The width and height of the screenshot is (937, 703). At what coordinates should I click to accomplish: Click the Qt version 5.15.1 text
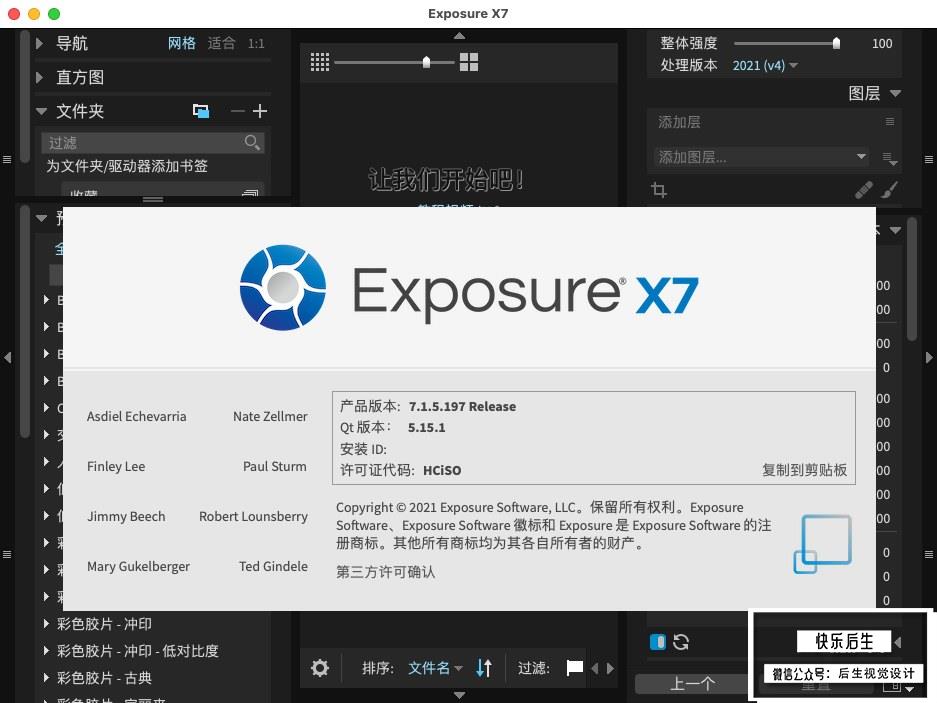tap(426, 427)
